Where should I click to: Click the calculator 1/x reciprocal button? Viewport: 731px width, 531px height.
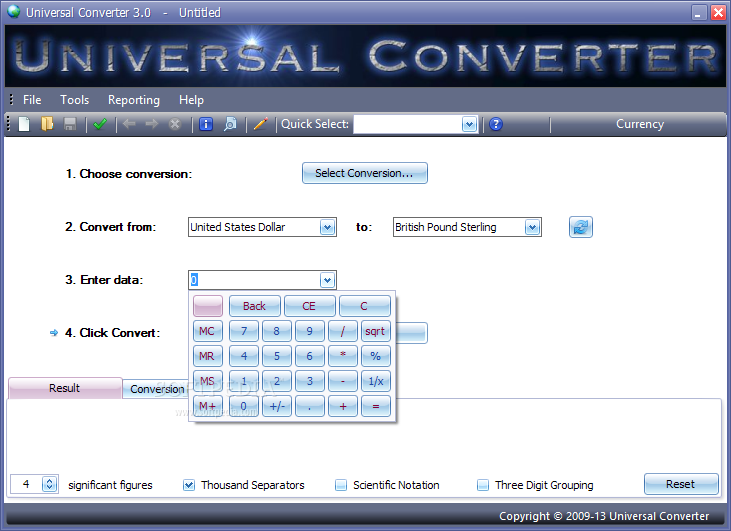(375, 381)
